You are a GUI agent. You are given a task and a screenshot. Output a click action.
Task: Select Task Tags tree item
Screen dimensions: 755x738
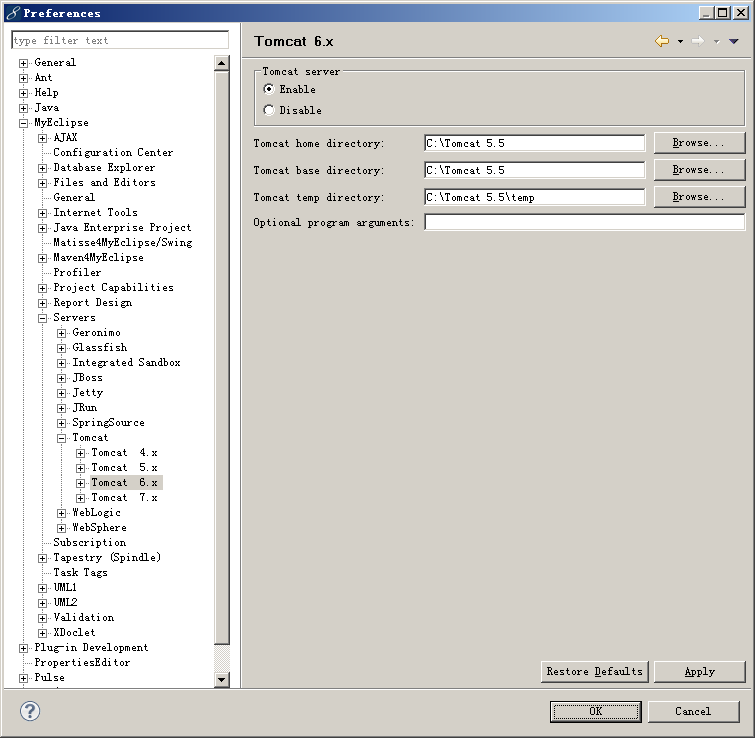[x=80, y=572]
